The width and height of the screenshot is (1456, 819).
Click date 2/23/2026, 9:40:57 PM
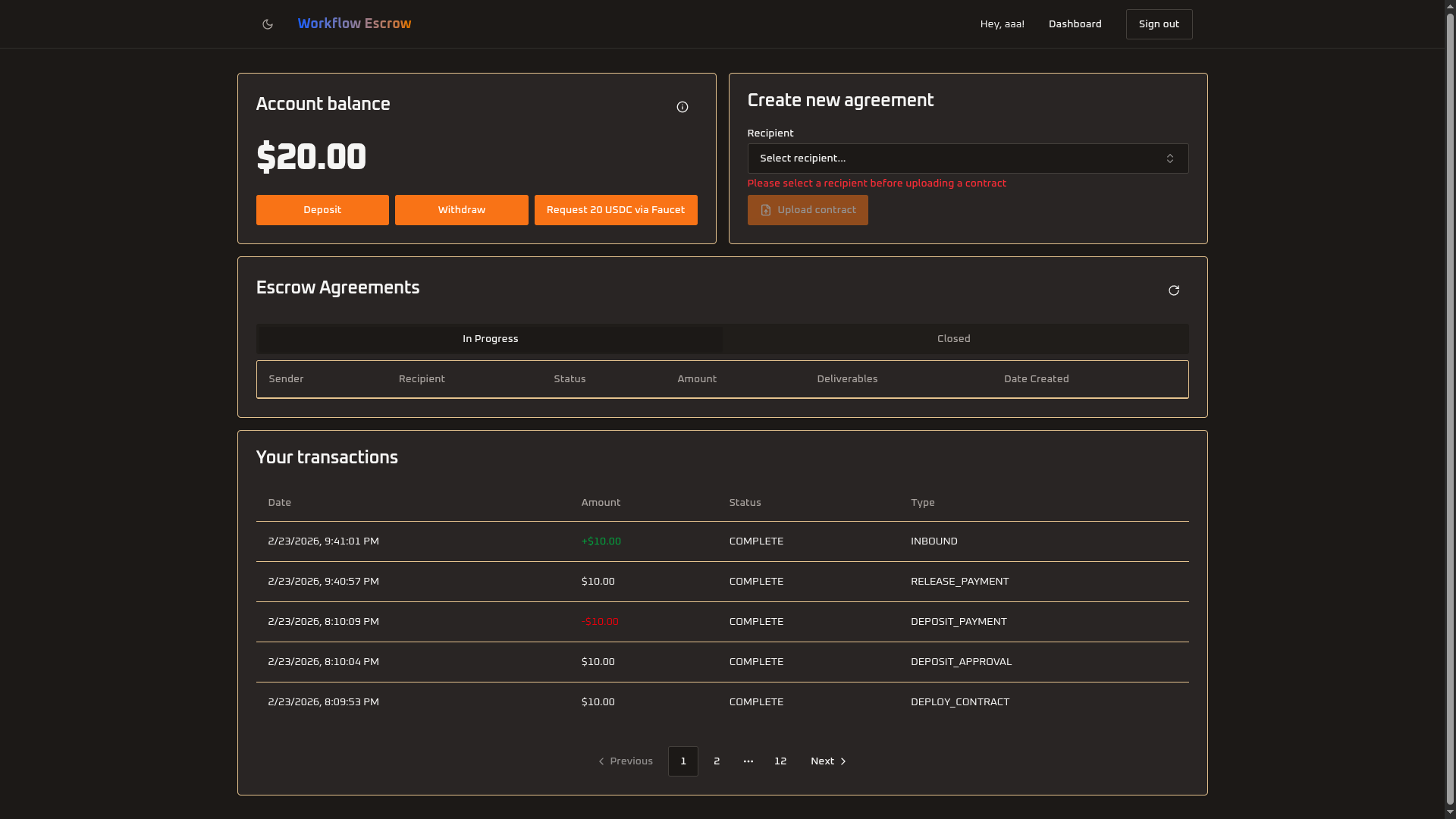click(x=323, y=582)
